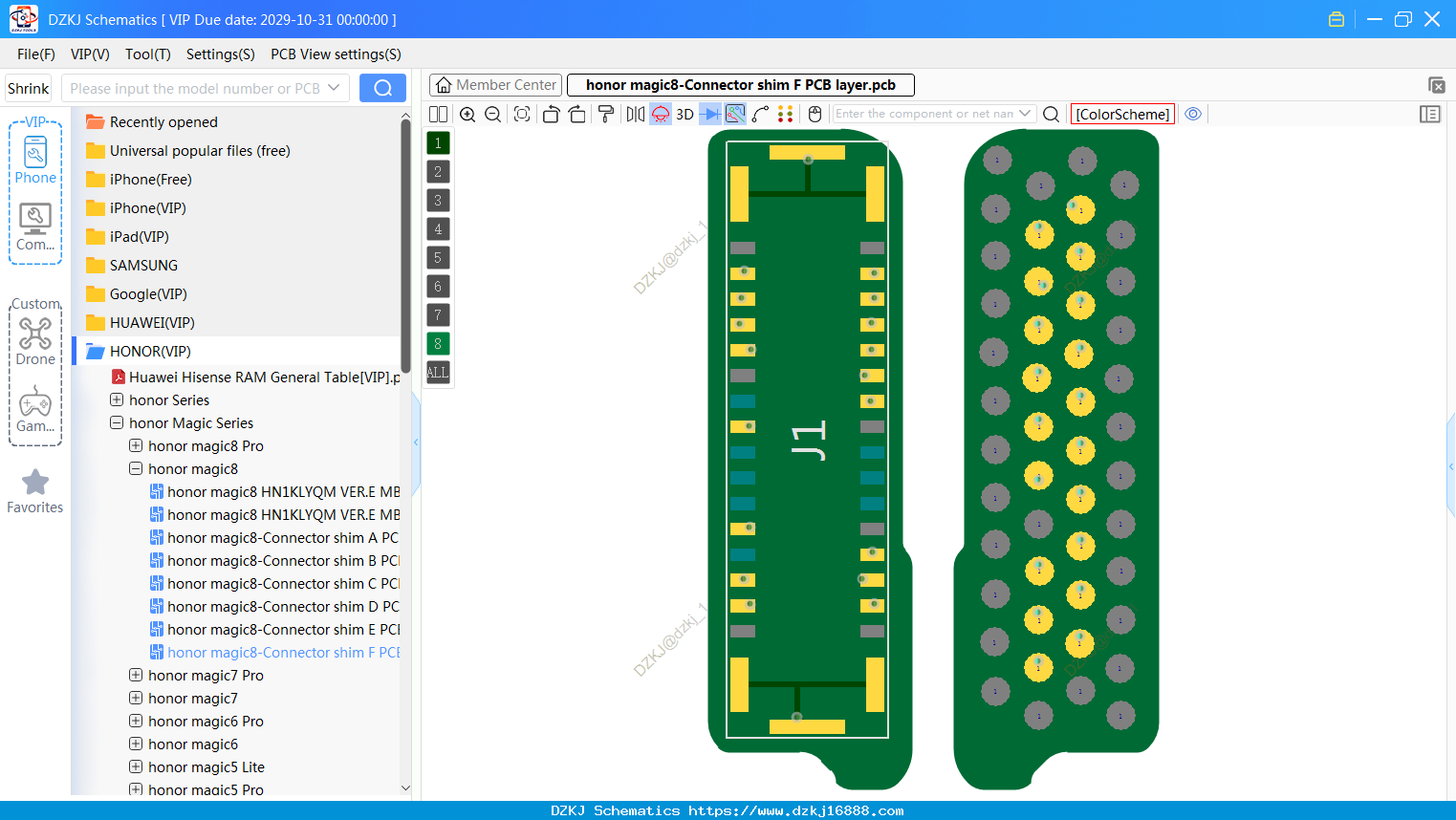
Task: Open the model number dropdown arrow
Action: tap(334, 88)
